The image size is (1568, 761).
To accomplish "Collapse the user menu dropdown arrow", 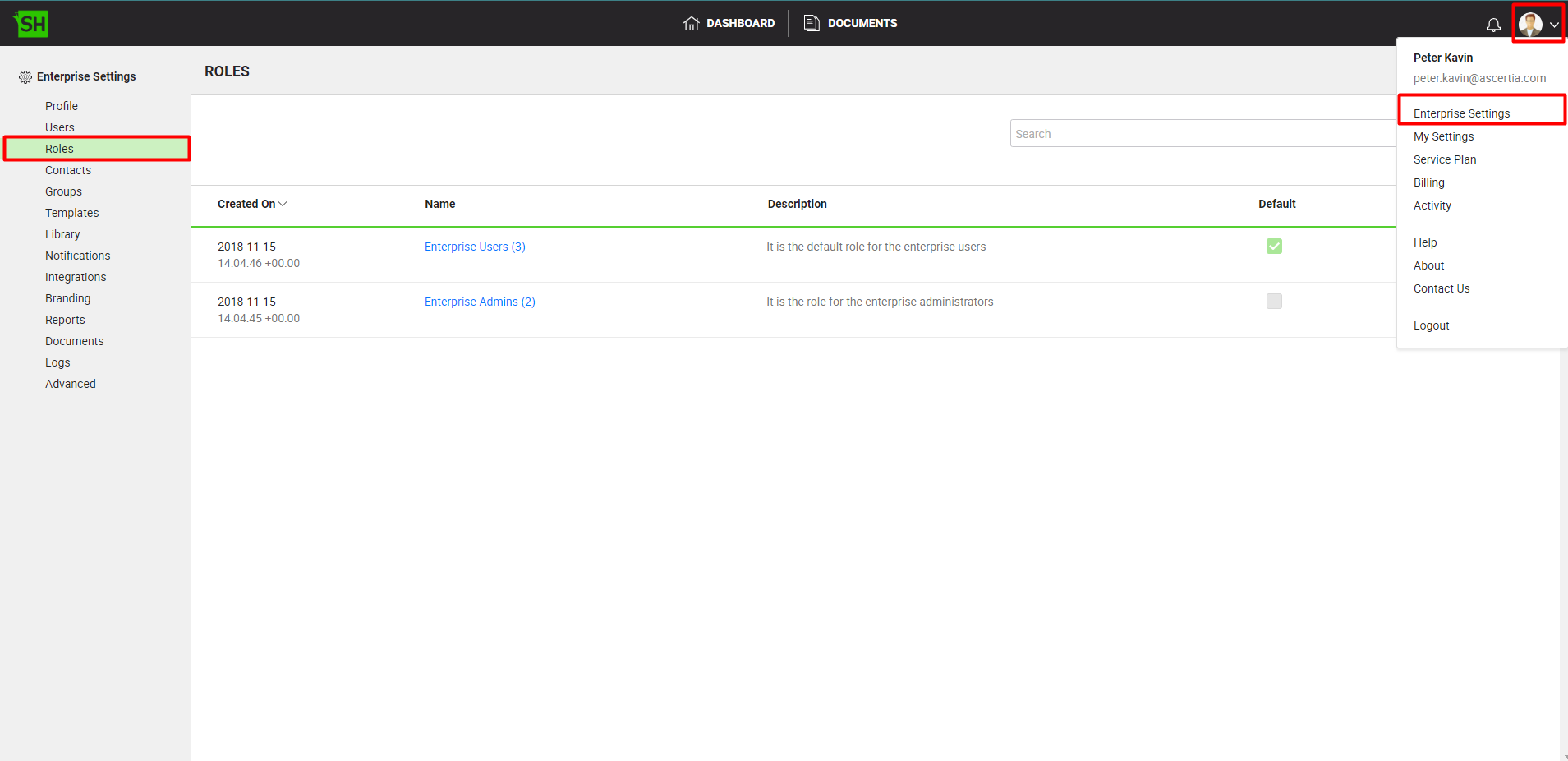I will 1554,25.
